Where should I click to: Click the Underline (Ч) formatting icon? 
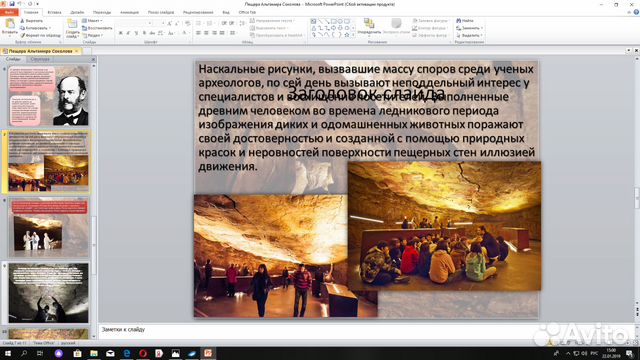tap(136, 33)
